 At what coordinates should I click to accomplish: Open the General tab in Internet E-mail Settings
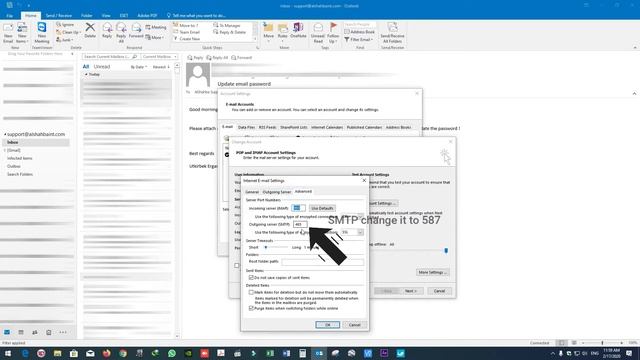(252, 192)
